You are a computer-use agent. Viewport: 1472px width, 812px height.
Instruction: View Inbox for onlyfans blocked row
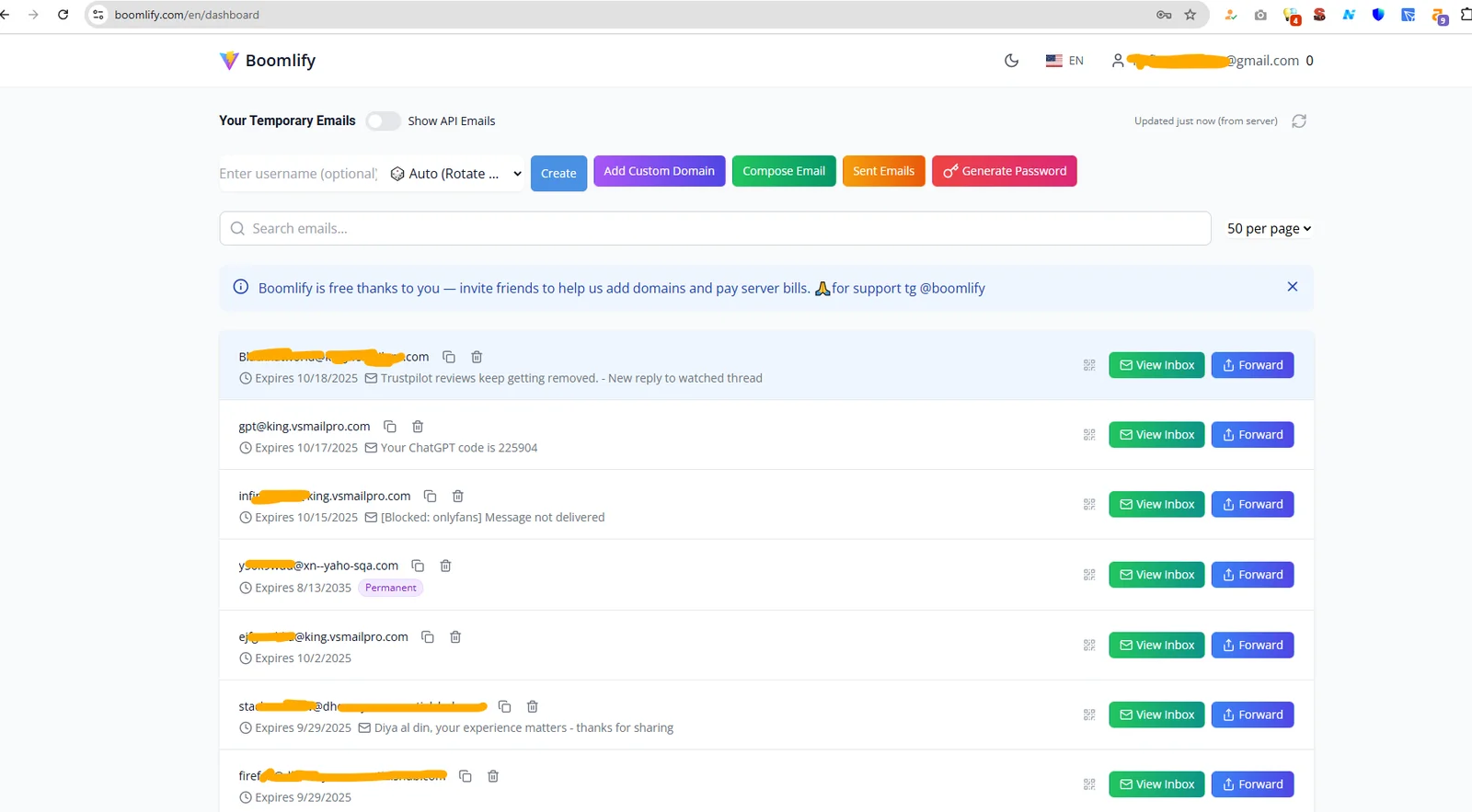pos(1156,504)
